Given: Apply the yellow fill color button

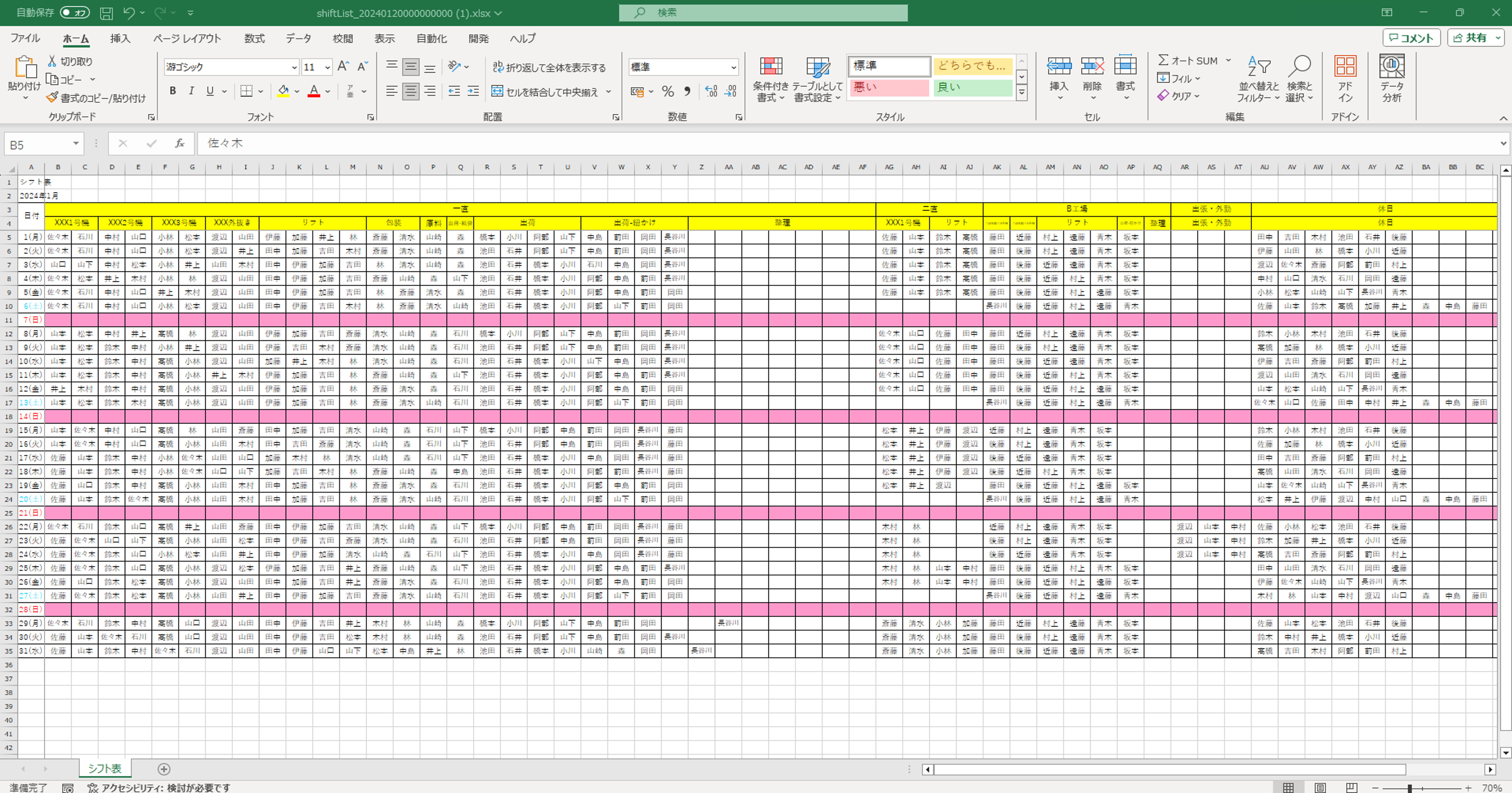Looking at the screenshot, I should click(x=284, y=91).
